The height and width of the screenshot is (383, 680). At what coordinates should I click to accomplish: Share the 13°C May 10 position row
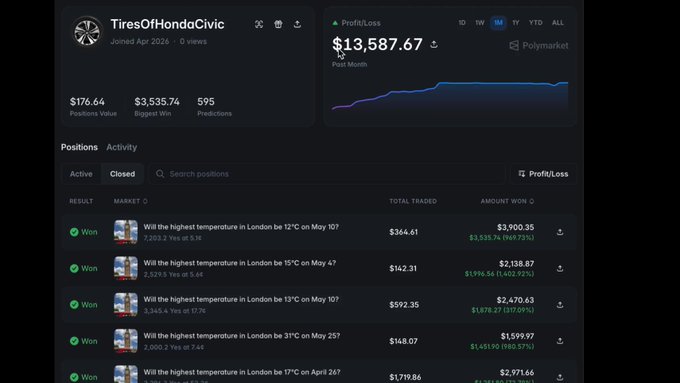click(560, 305)
